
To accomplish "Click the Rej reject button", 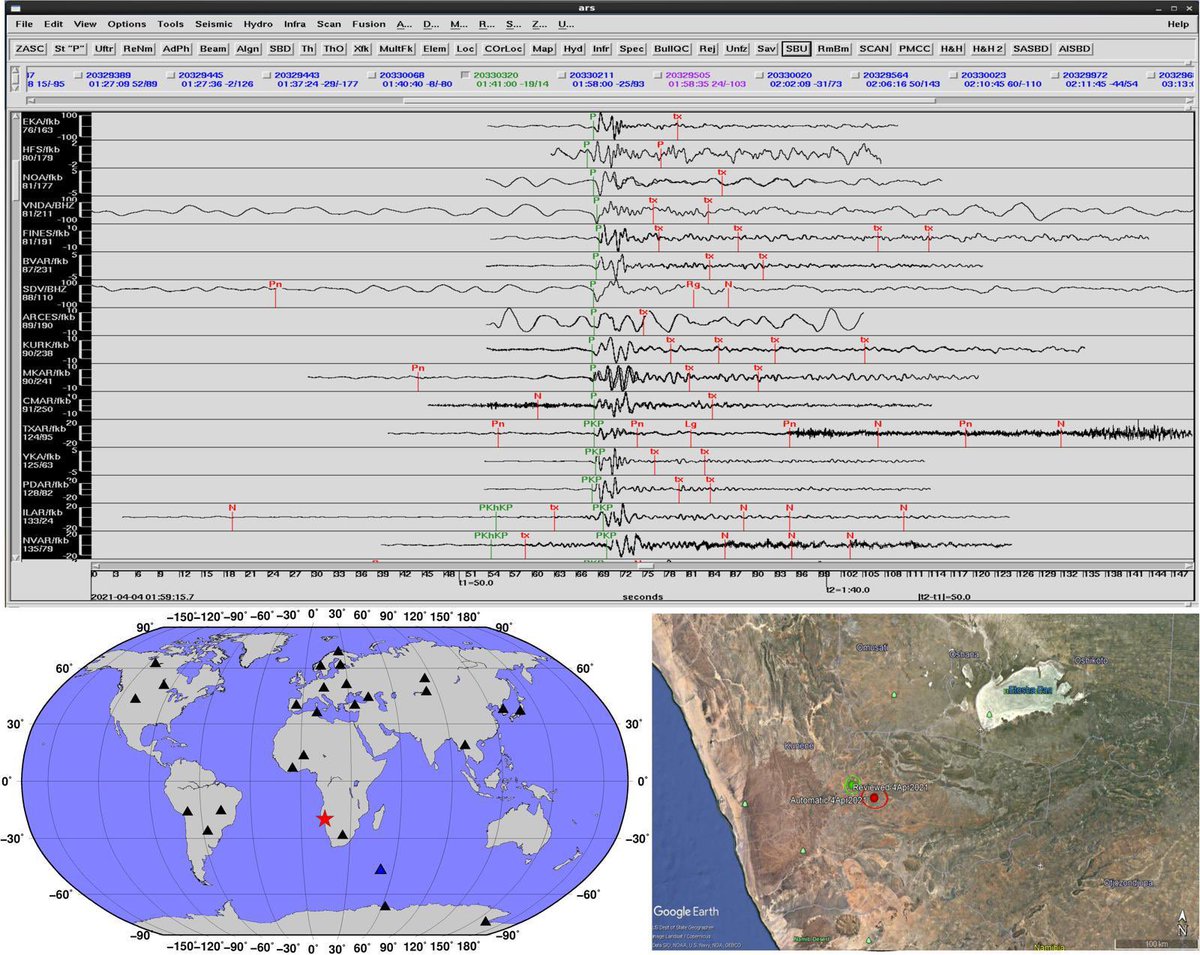I will click(708, 48).
